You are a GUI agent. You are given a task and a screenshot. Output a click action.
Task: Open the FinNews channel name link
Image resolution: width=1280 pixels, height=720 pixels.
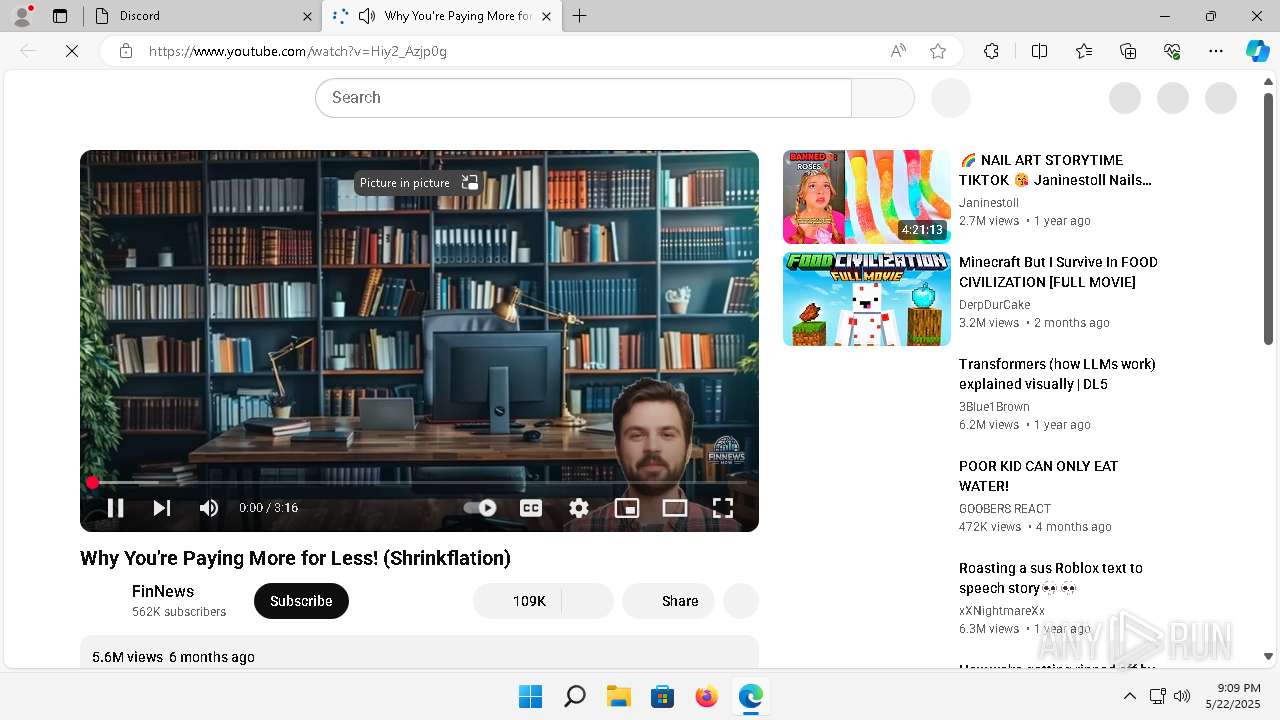(163, 591)
